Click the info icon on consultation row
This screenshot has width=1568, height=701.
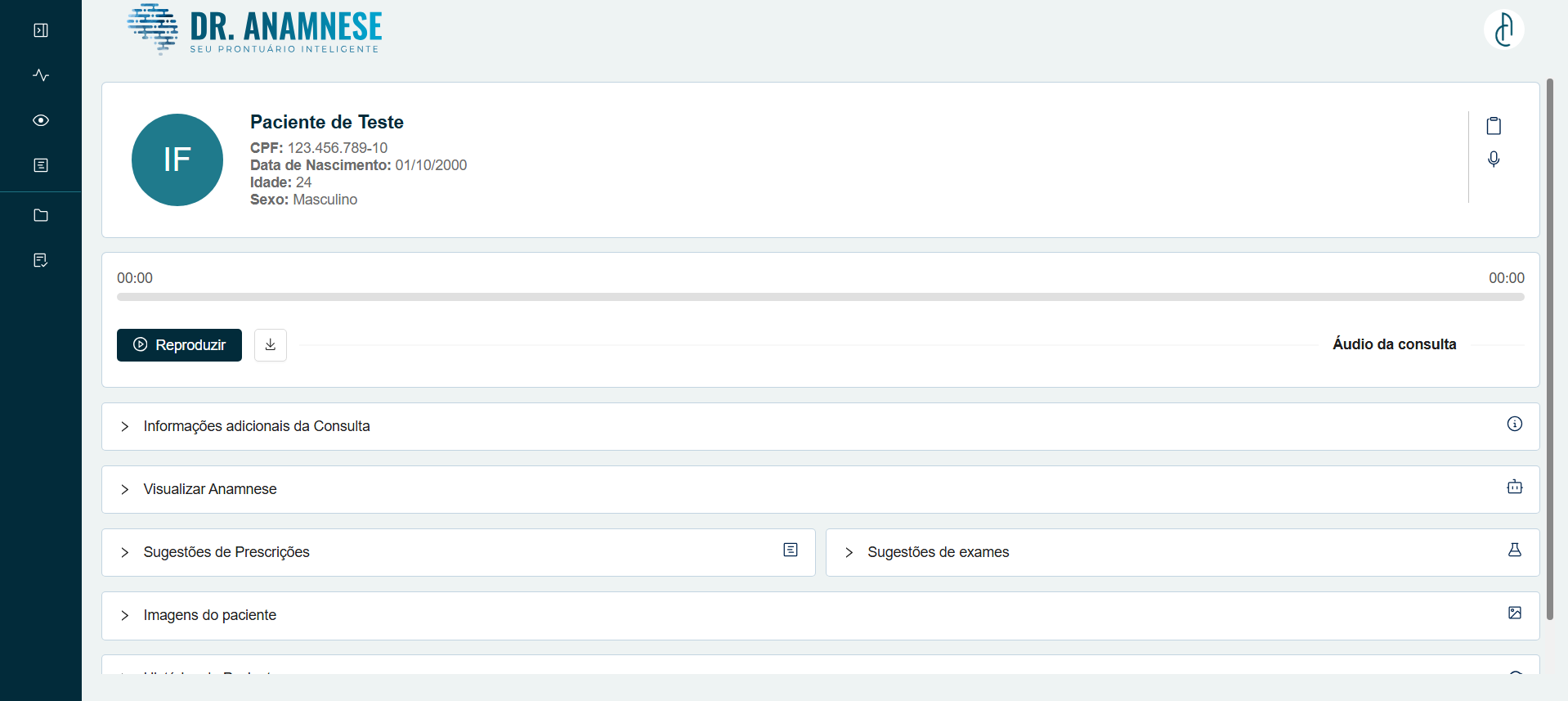(x=1514, y=424)
